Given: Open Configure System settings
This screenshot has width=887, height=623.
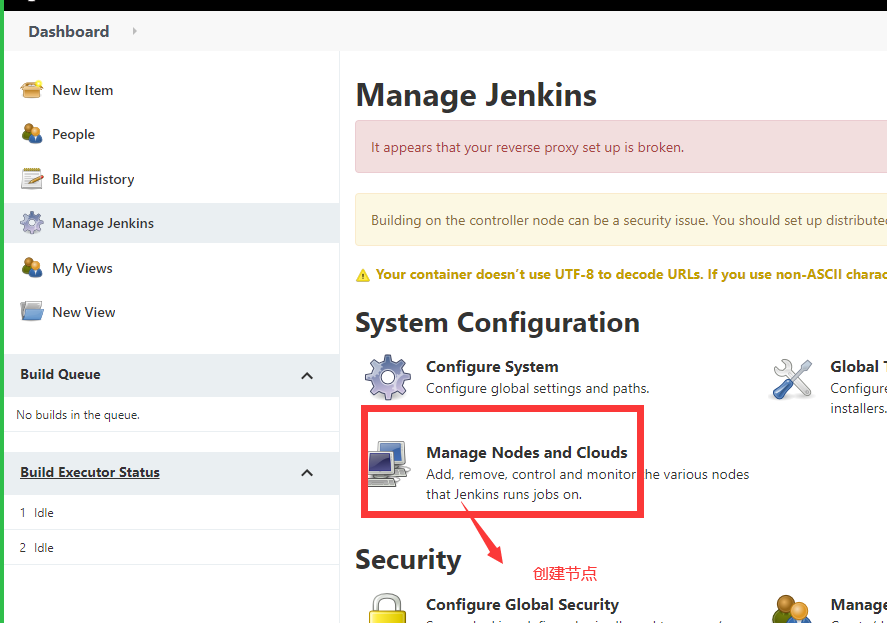Looking at the screenshot, I should [x=492, y=367].
